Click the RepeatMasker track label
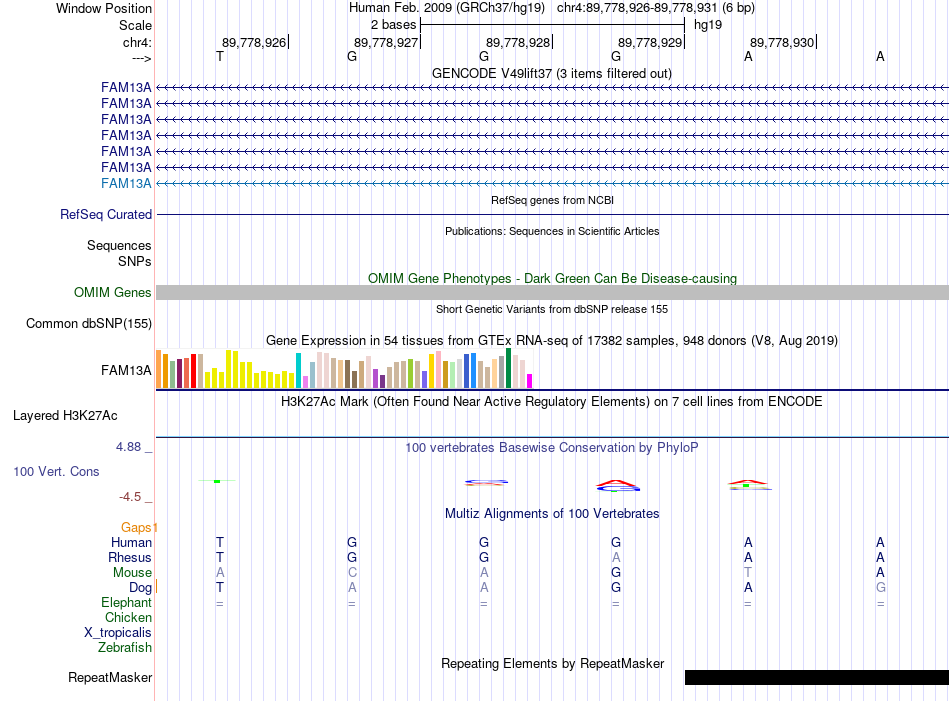The height and width of the screenshot is (701, 950). click(x=110, y=677)
